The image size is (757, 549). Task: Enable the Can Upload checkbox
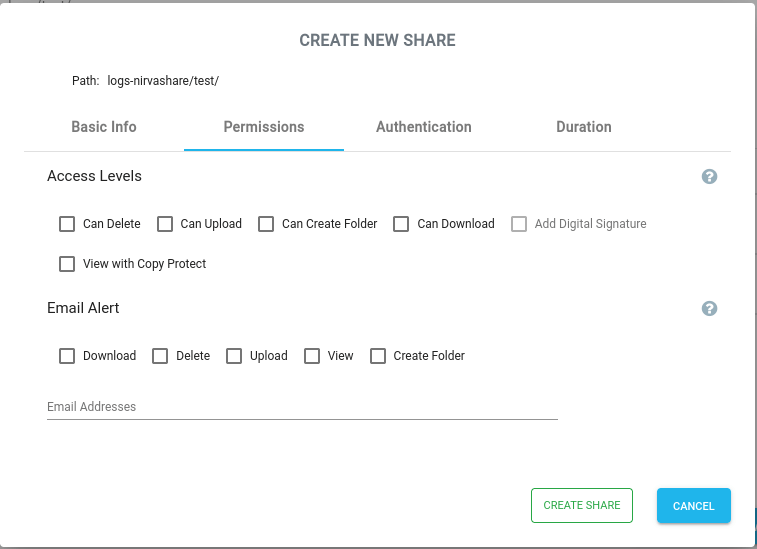[x=165, y=224]
